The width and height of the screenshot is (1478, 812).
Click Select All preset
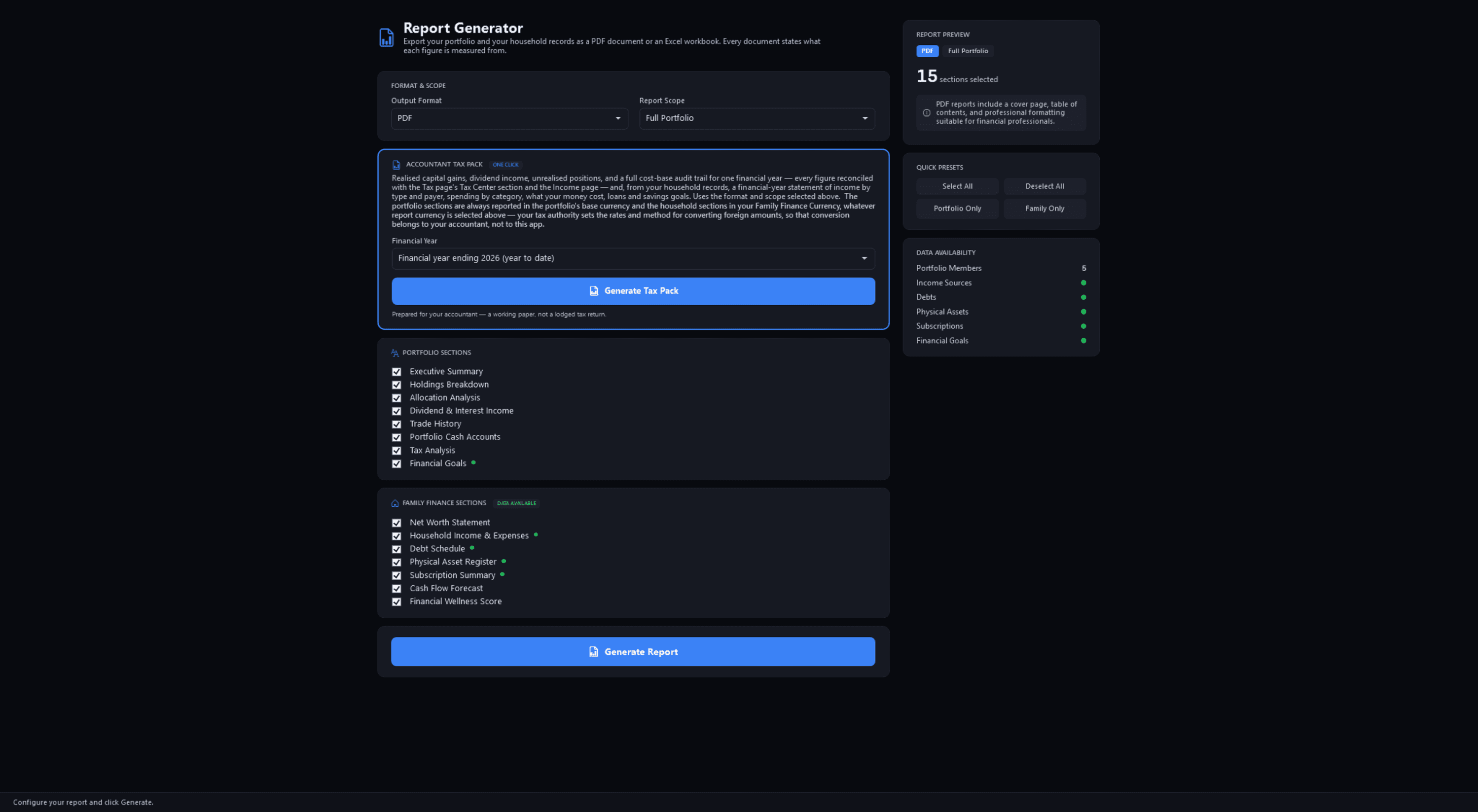coord(957,186)
